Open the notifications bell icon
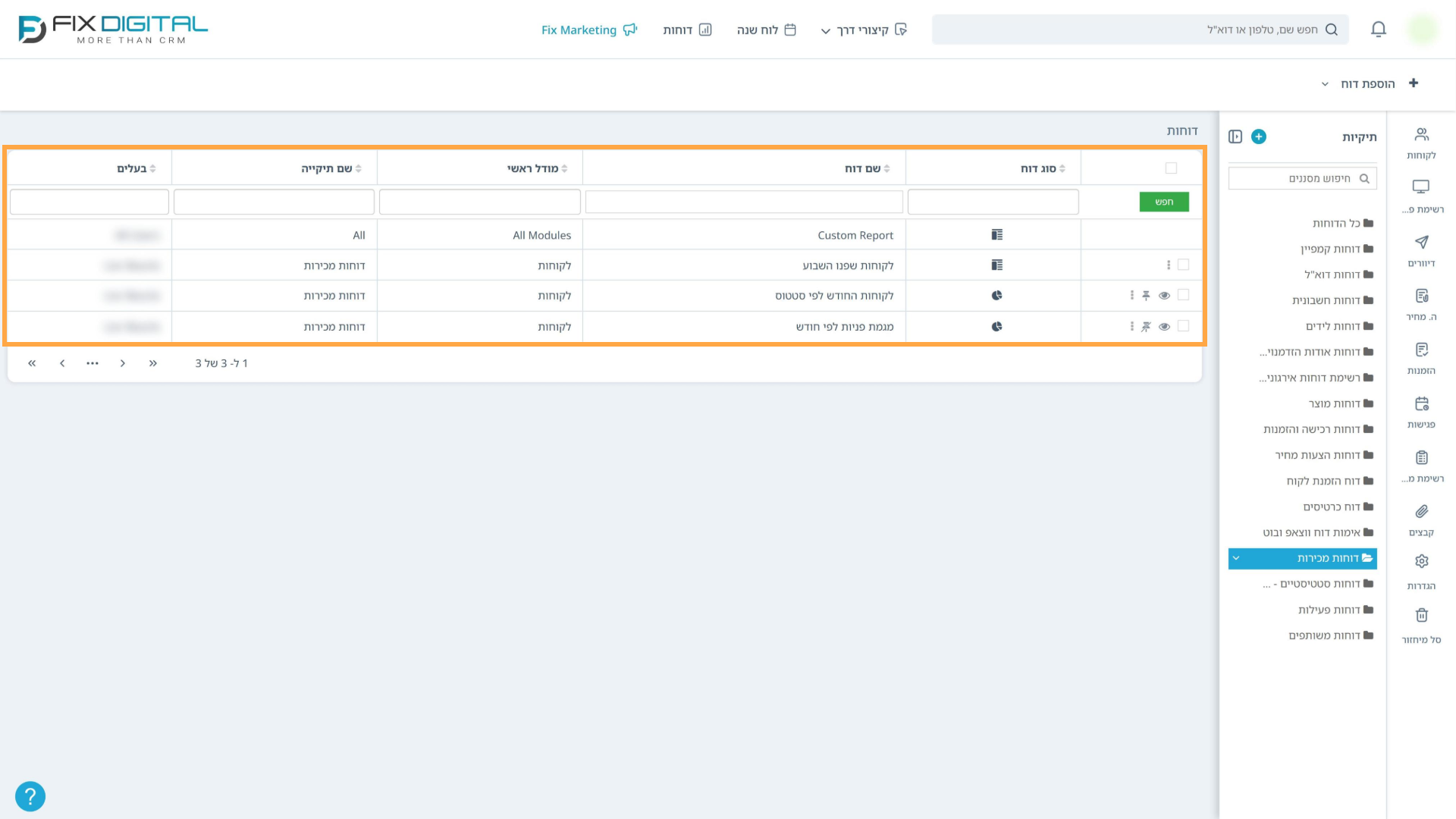Screen dimensions: 1456x819 [1378, 30]
